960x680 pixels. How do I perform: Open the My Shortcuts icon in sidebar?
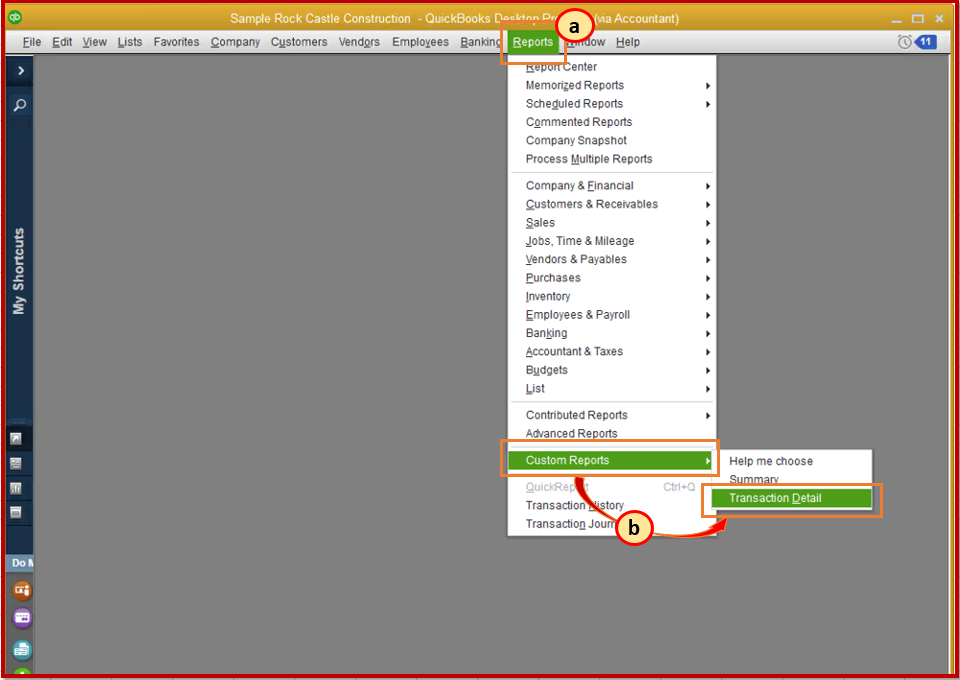pyautogui.click(x=16, y=438)
